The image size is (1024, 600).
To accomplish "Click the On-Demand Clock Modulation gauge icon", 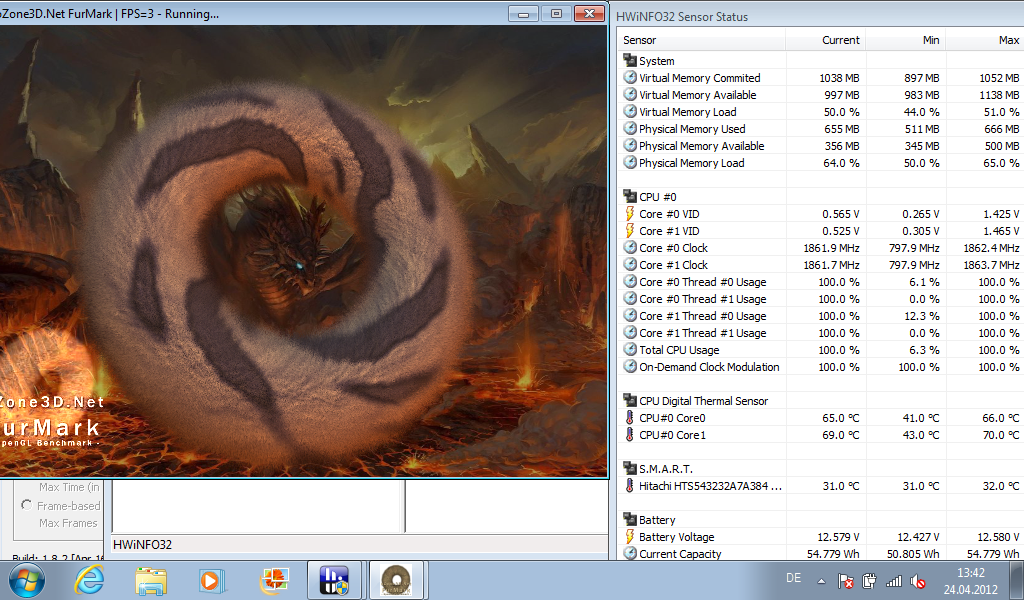I will (x=630, y=366).
